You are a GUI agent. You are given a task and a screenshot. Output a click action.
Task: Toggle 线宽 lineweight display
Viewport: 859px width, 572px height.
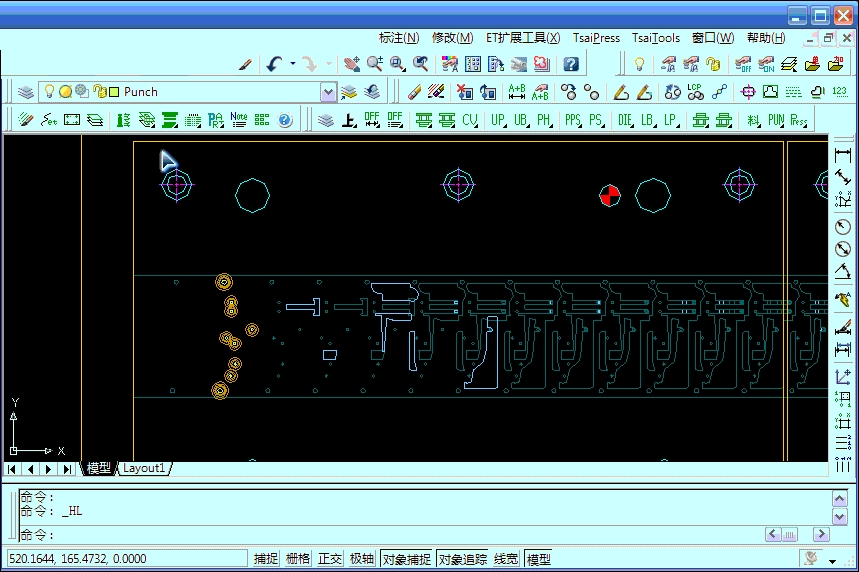506,559
